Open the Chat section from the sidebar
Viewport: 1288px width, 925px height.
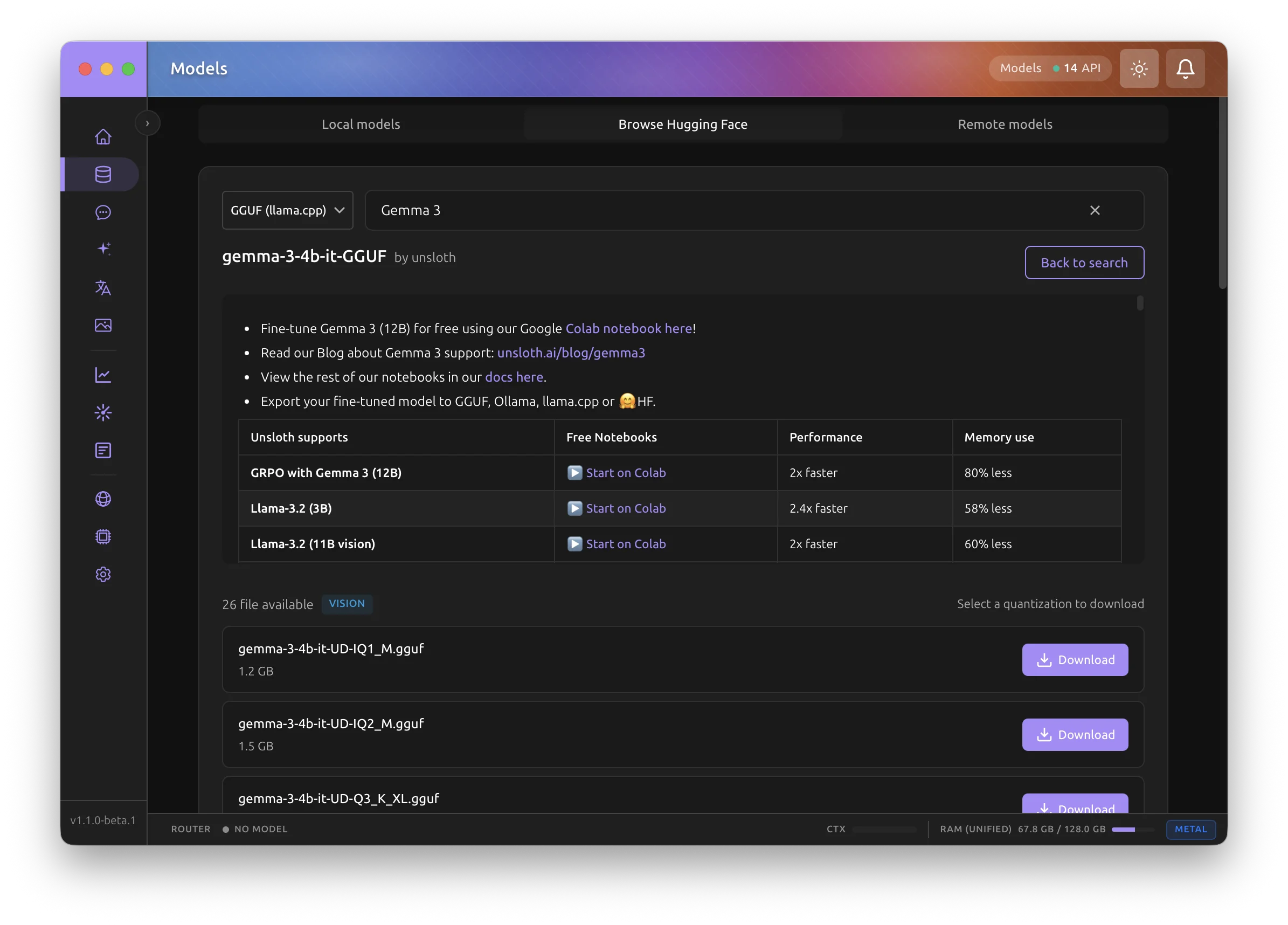click(103, 212)
